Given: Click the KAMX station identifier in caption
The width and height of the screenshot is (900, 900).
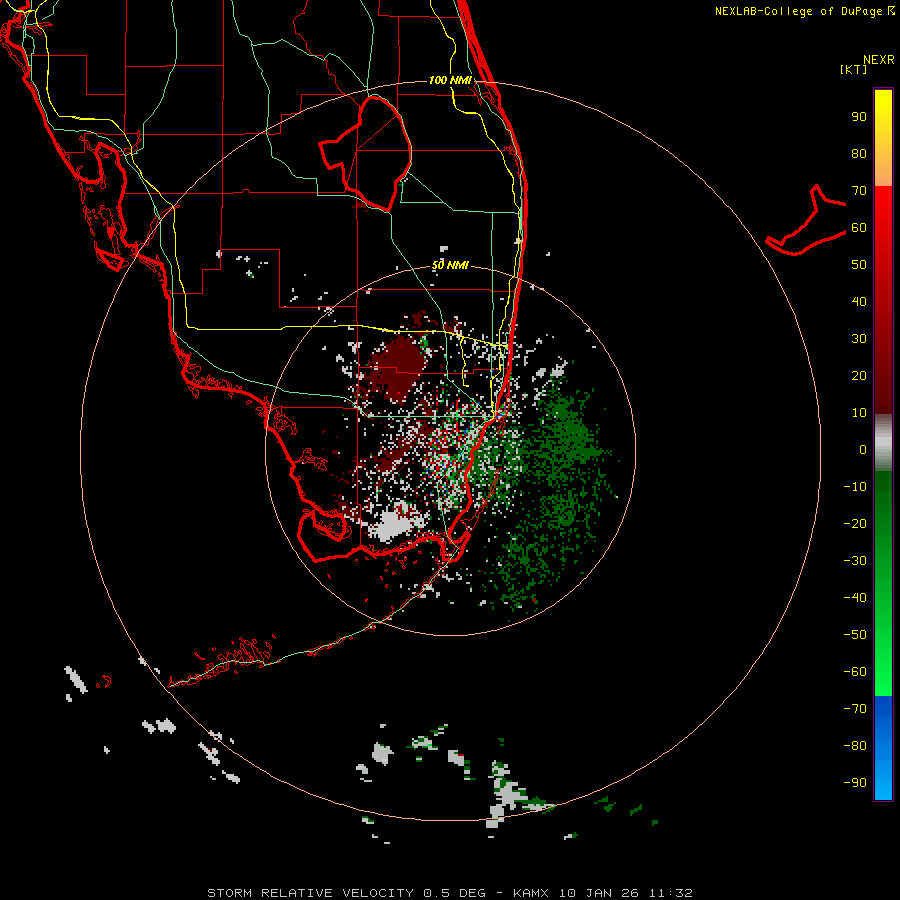Looking at the screenshot, I should point(531,893).
